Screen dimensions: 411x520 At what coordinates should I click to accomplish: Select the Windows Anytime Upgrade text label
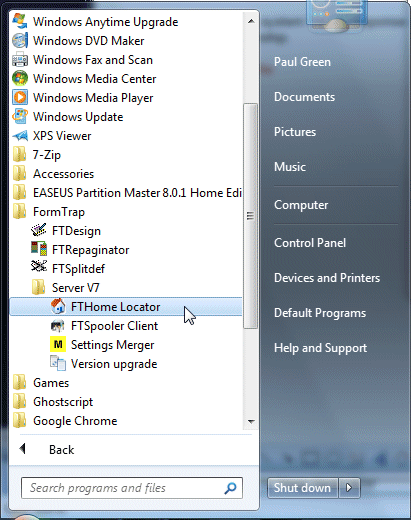[x=105, y=22]
